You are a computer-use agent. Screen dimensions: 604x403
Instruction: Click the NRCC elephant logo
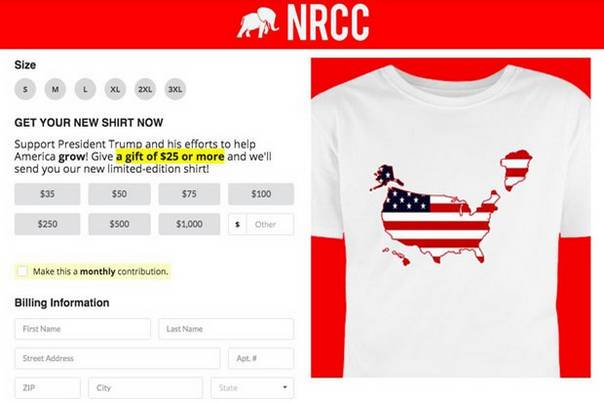[x=258, y=23]
